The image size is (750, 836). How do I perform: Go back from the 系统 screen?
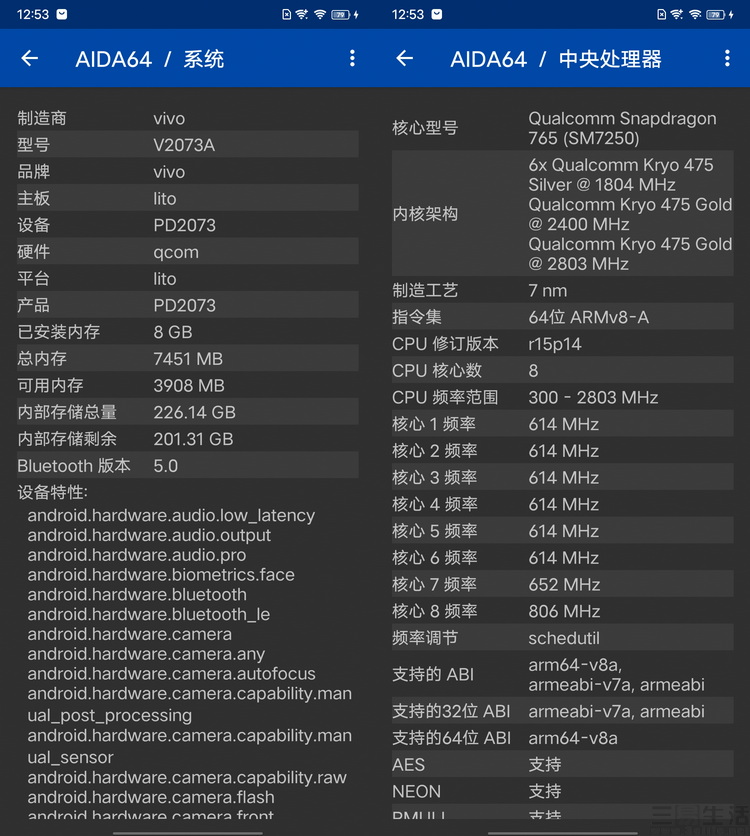tap(30, 58)
